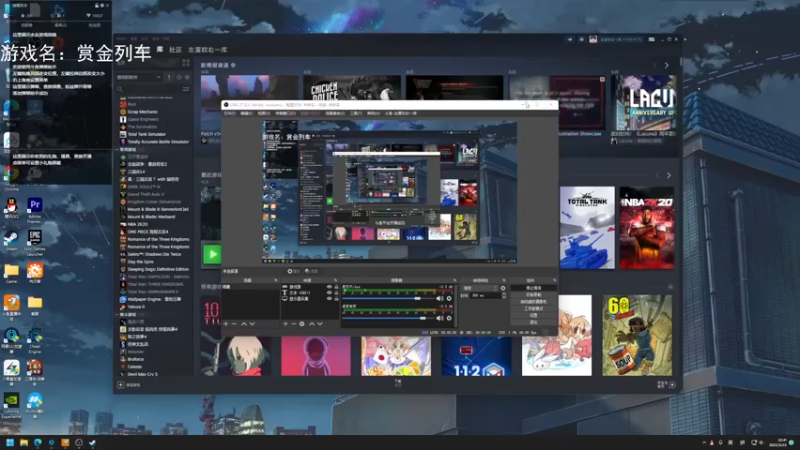Open Epic Games Launcher desktop shortcut

click(35, 242)
